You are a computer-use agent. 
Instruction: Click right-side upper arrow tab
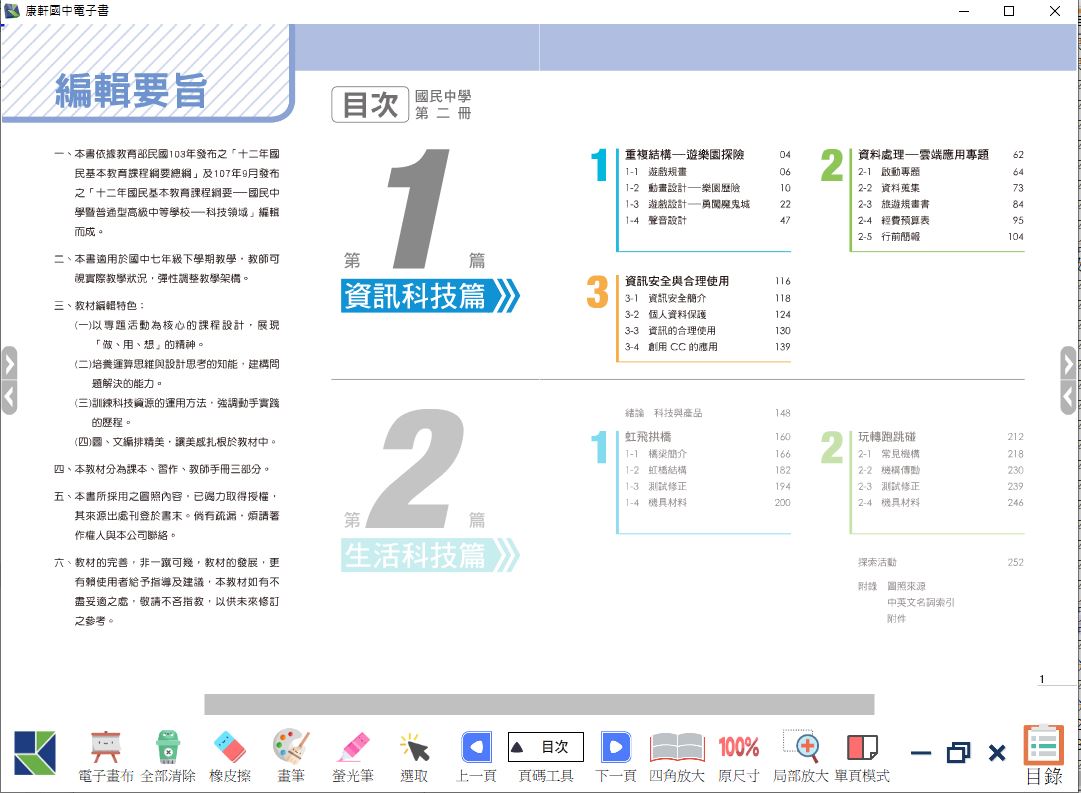(x=1068, y=361)
